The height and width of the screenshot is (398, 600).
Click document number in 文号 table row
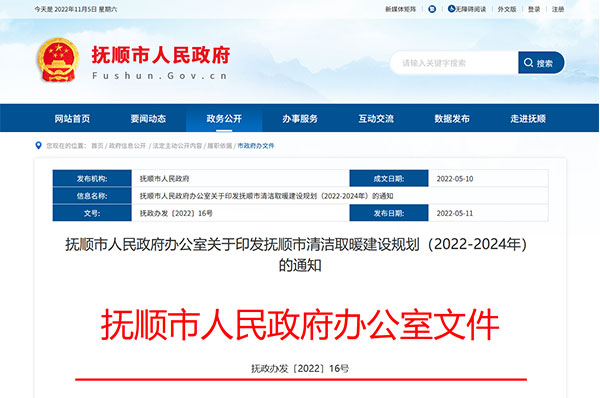pyautogui.click(x=176, y=213)
